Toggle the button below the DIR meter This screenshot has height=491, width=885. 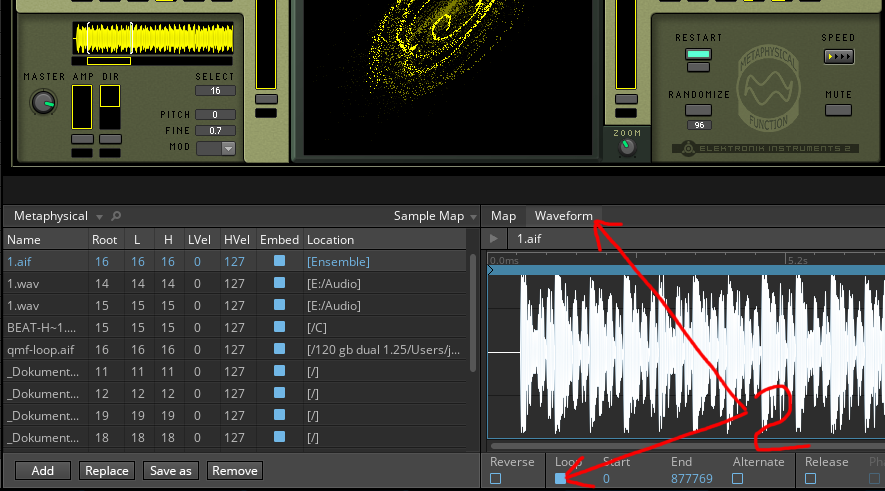click(x=110, y=139)
